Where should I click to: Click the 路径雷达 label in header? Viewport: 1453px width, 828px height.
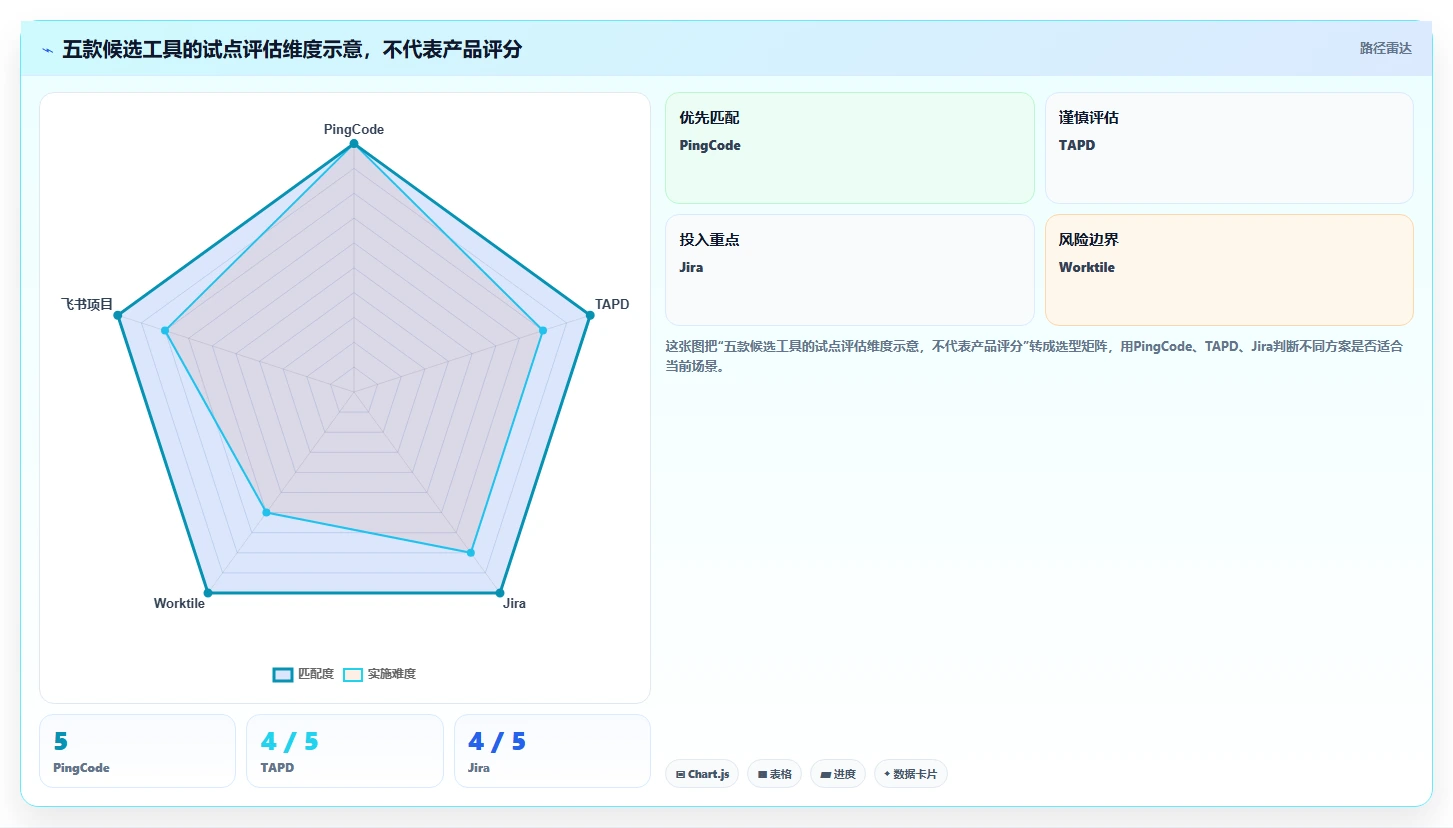click(x=1385, y=48)
